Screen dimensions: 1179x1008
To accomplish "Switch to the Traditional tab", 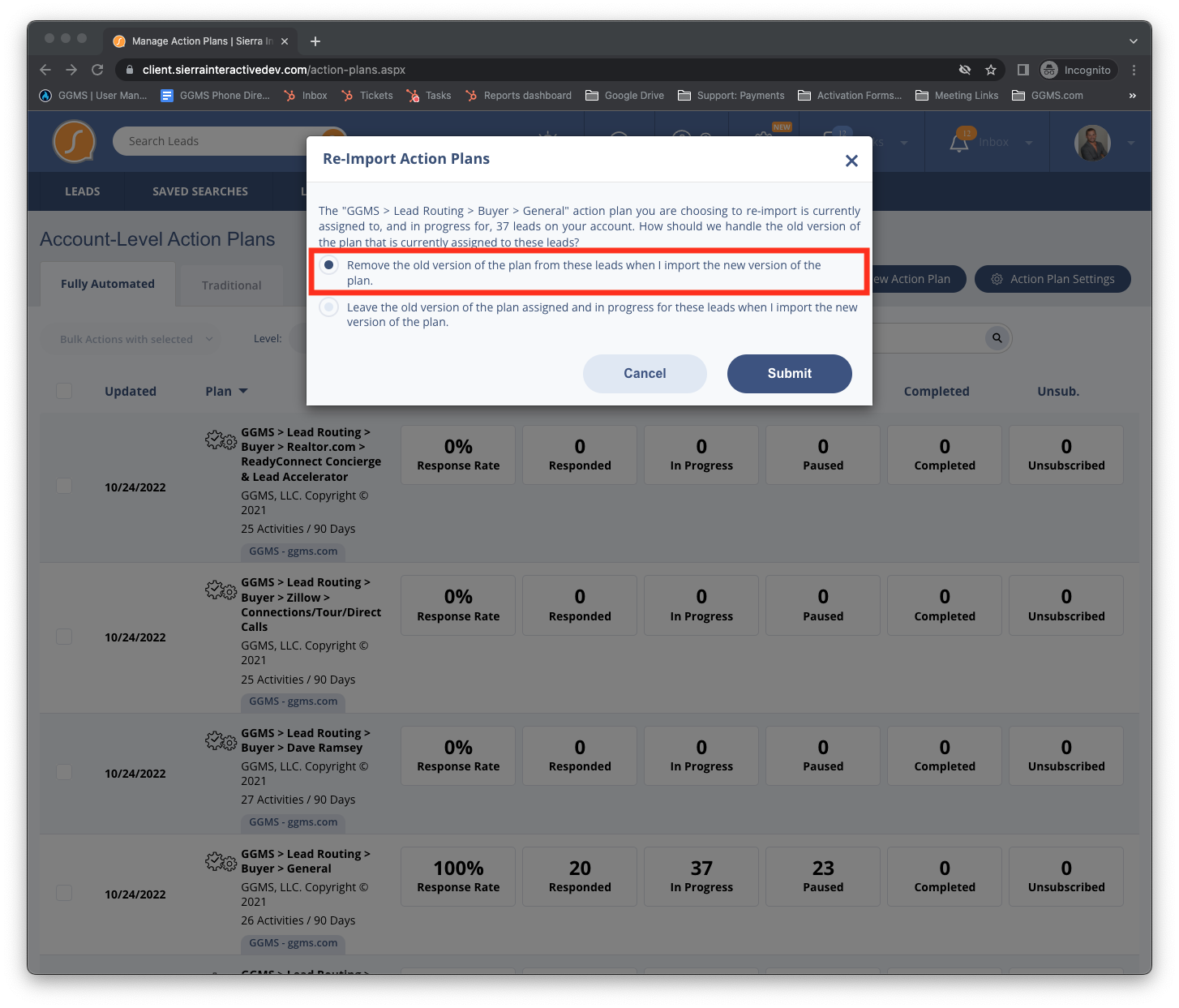I will point(231,285).
